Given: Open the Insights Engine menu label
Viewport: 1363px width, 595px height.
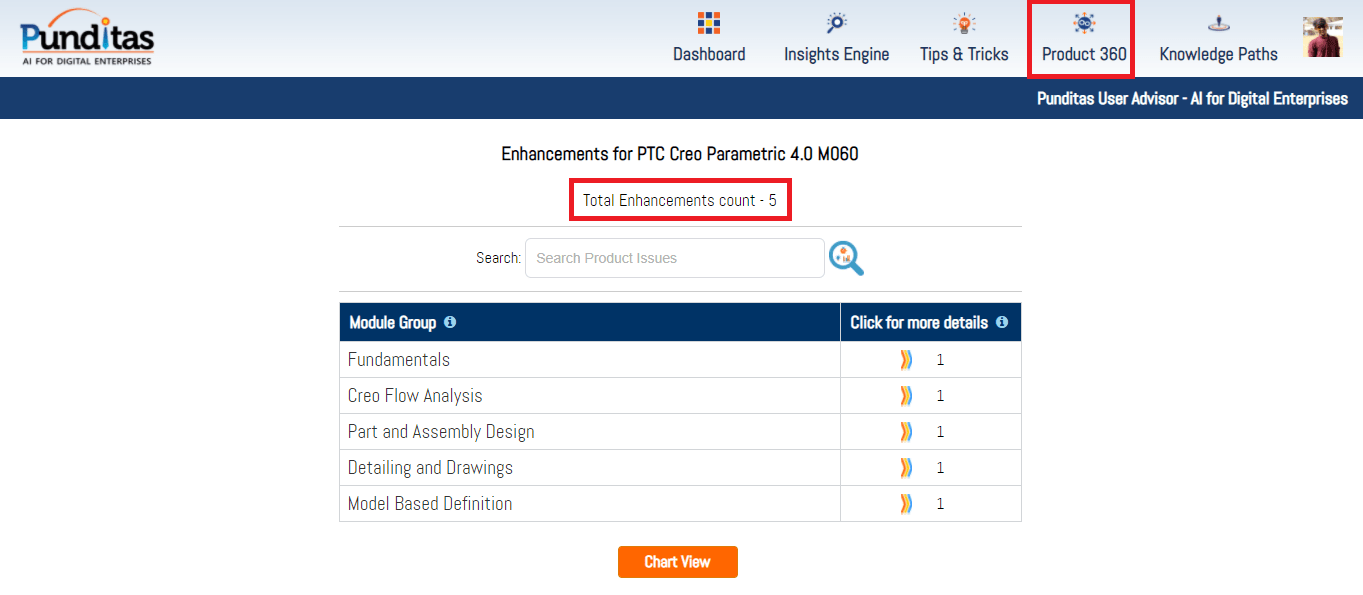Looking at the screenshot, I should (836, 54).
